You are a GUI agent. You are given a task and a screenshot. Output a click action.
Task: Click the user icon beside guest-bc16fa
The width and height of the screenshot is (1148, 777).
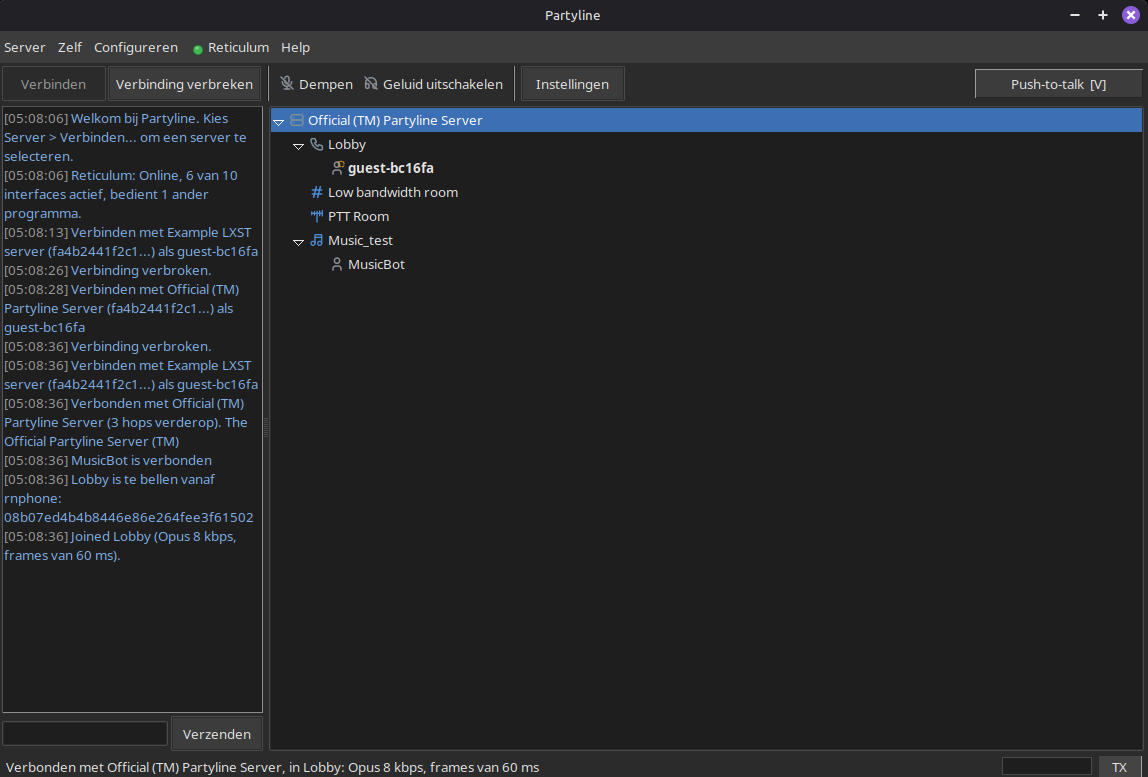pyautogui.click(x=337, y=168)
